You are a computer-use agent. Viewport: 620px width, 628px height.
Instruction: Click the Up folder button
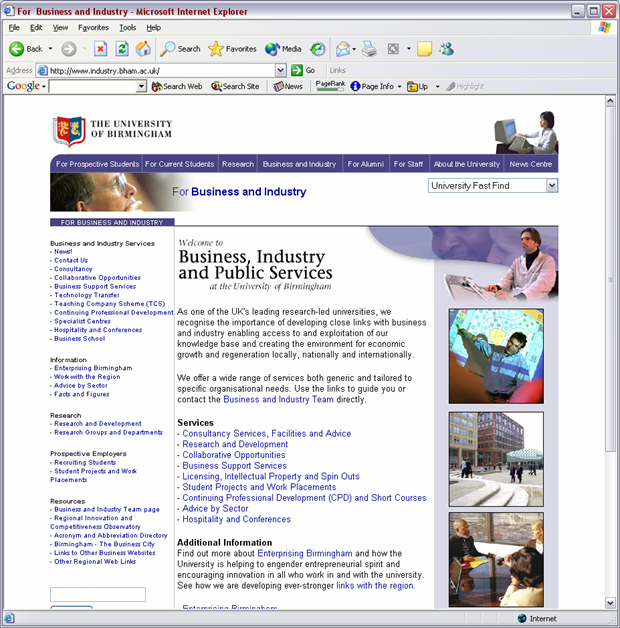(417, 86)
